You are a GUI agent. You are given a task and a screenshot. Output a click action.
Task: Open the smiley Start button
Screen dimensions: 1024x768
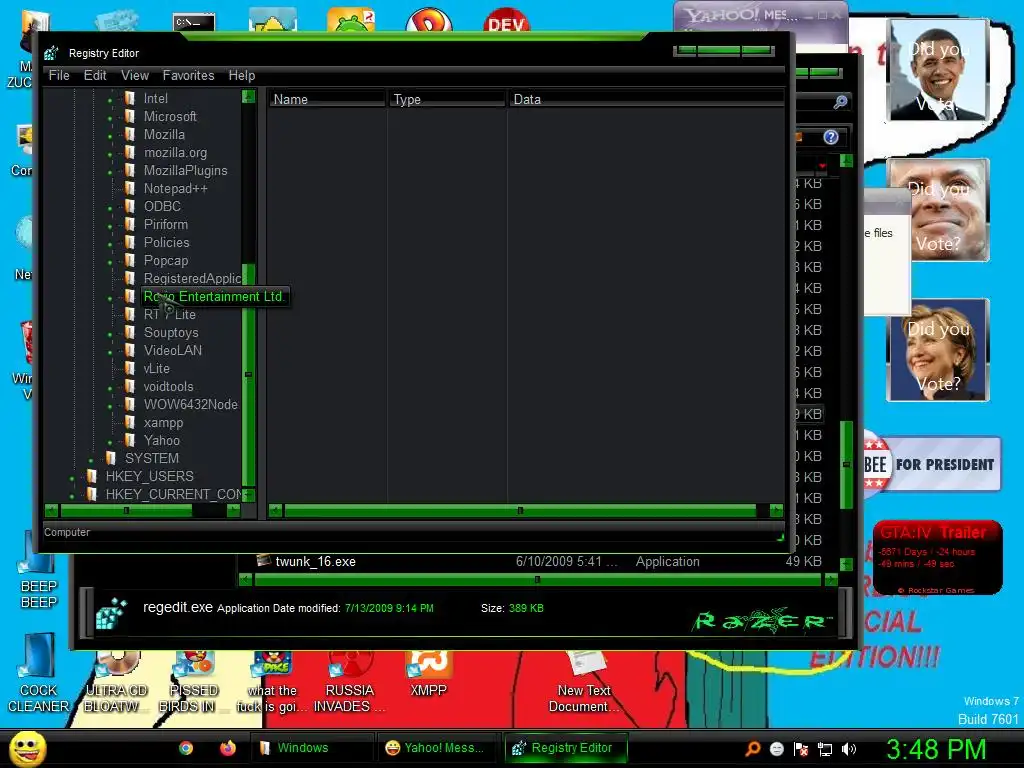pos(27,748)
